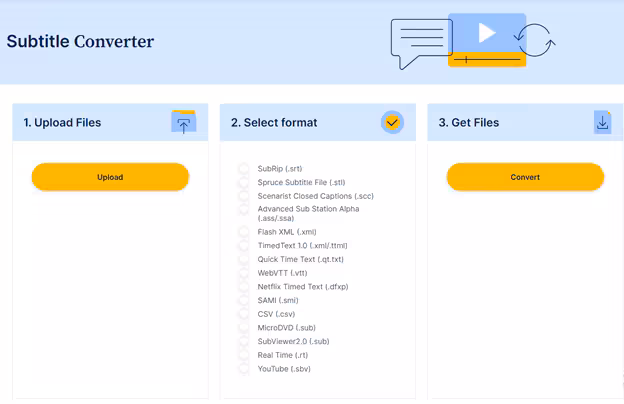
Task: Click the "2. Select format" heading
Action: click(274, 123)
